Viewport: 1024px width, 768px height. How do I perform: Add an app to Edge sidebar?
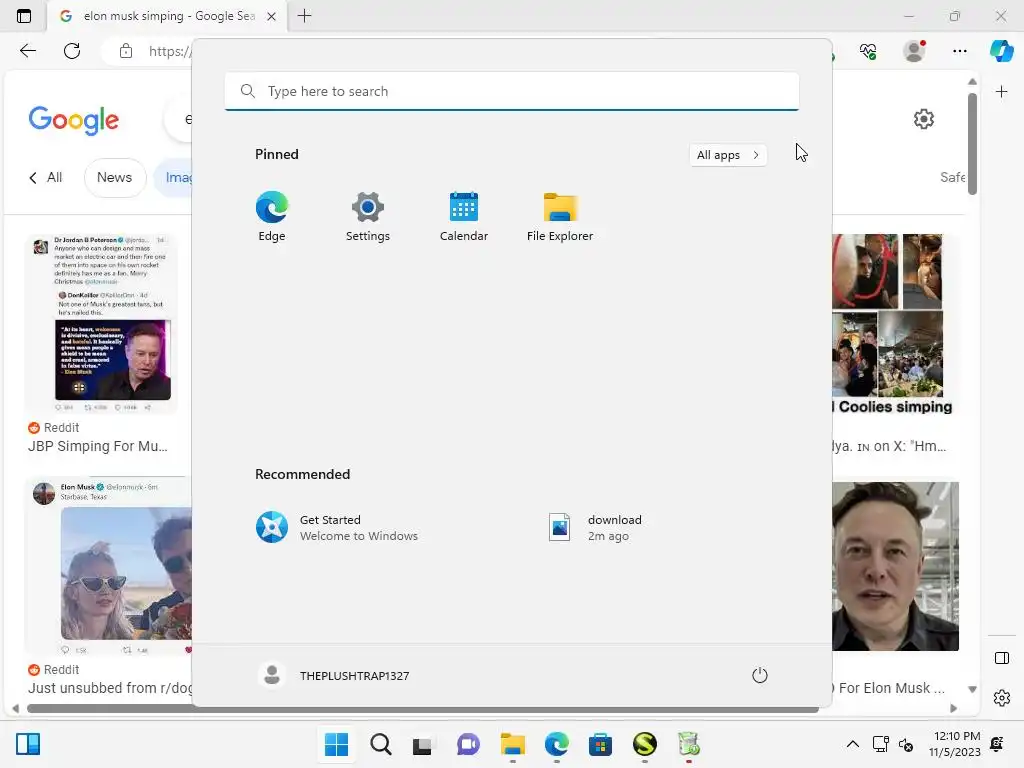1001,91
